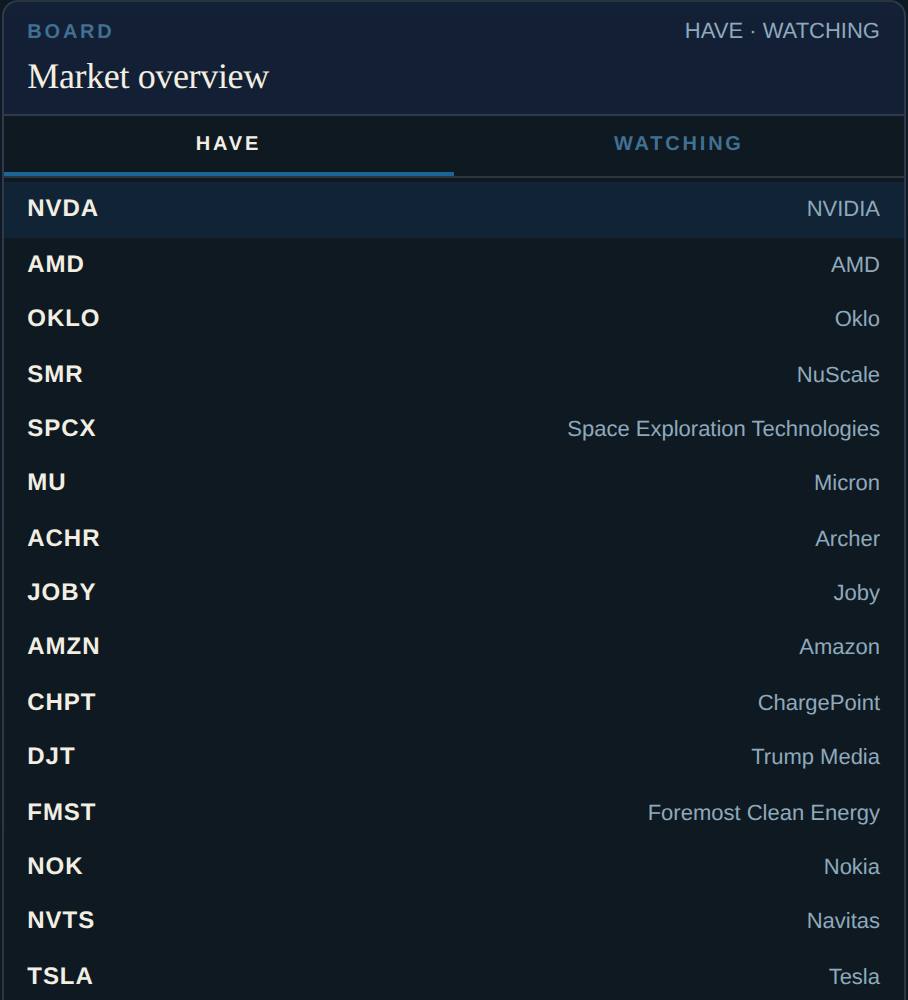Click the Market overview heading
This screenshot has height=1000, width=908.
tap(148, 77)
